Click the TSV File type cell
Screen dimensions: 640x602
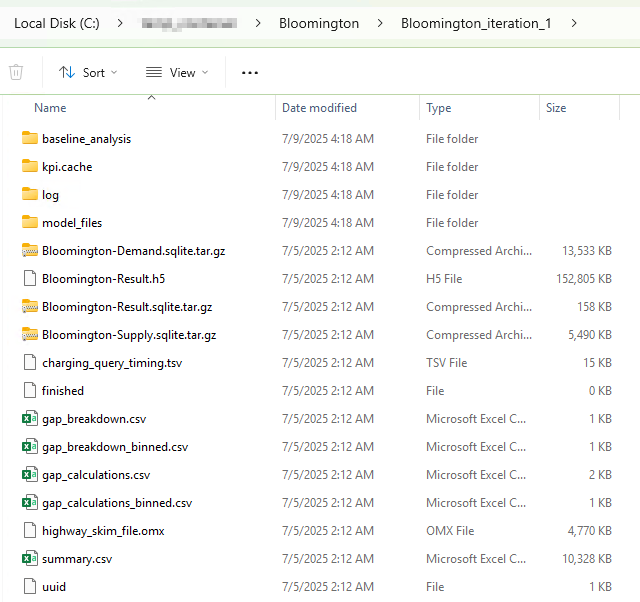(447, 363)
